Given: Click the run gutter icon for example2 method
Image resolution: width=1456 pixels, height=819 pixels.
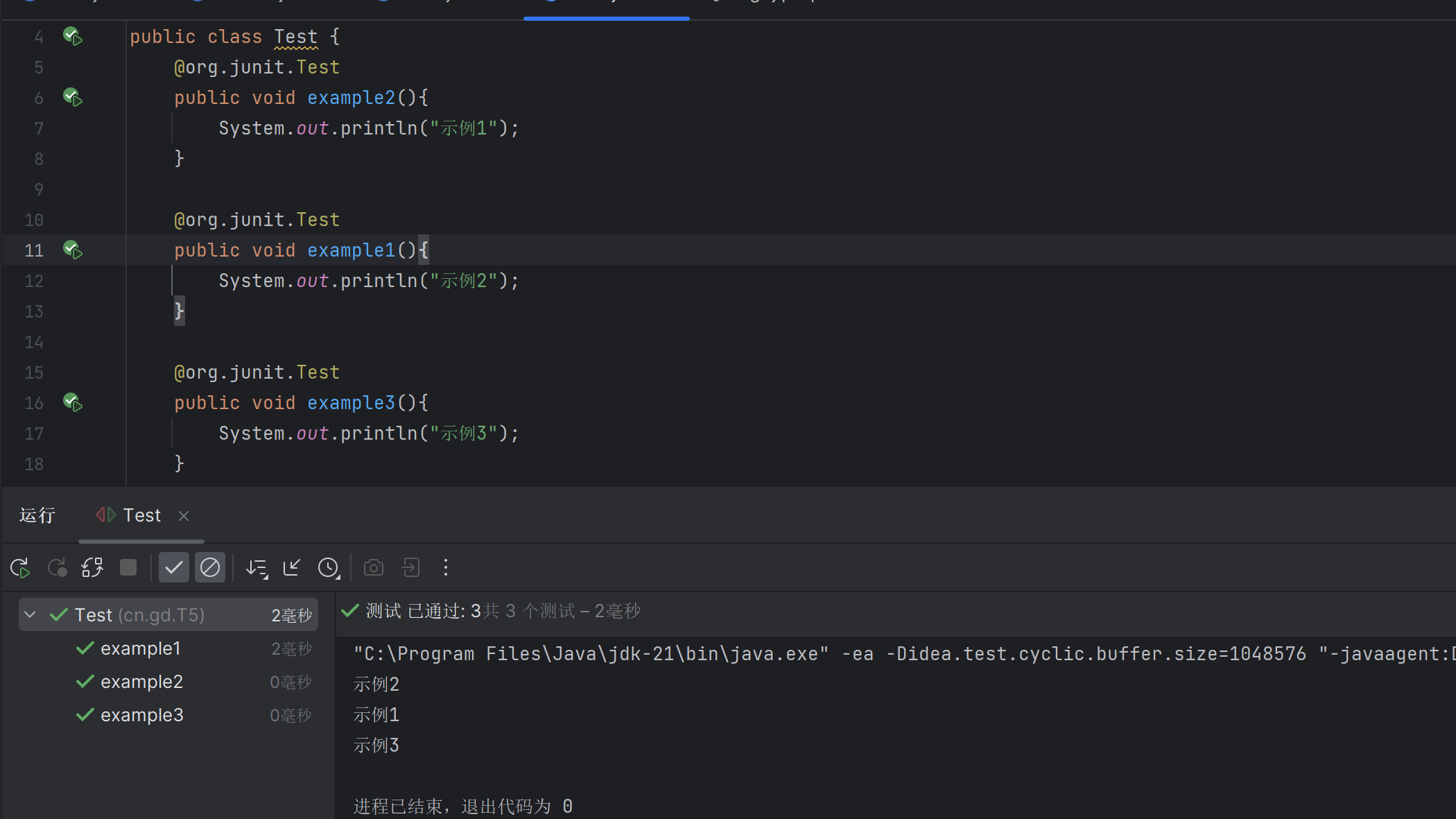Looking at the screenshot, I should click(x=73, y=97).
